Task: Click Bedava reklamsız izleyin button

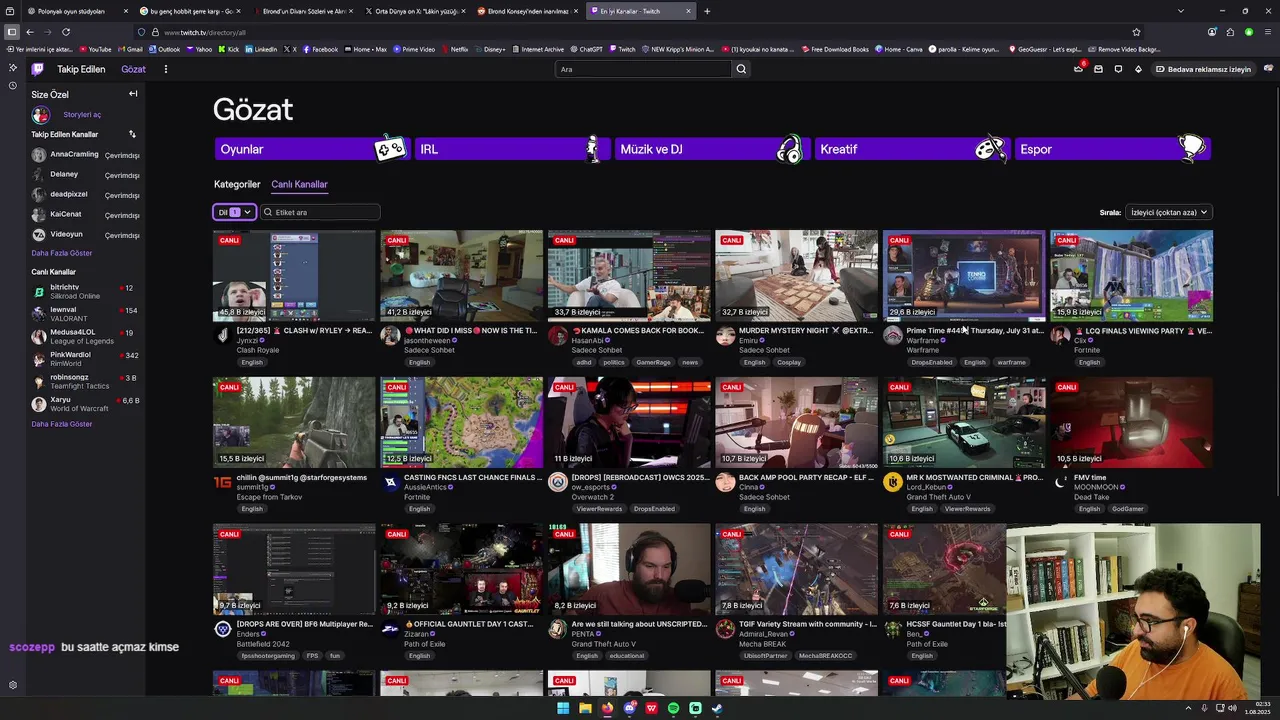Action: point(1203,69)
